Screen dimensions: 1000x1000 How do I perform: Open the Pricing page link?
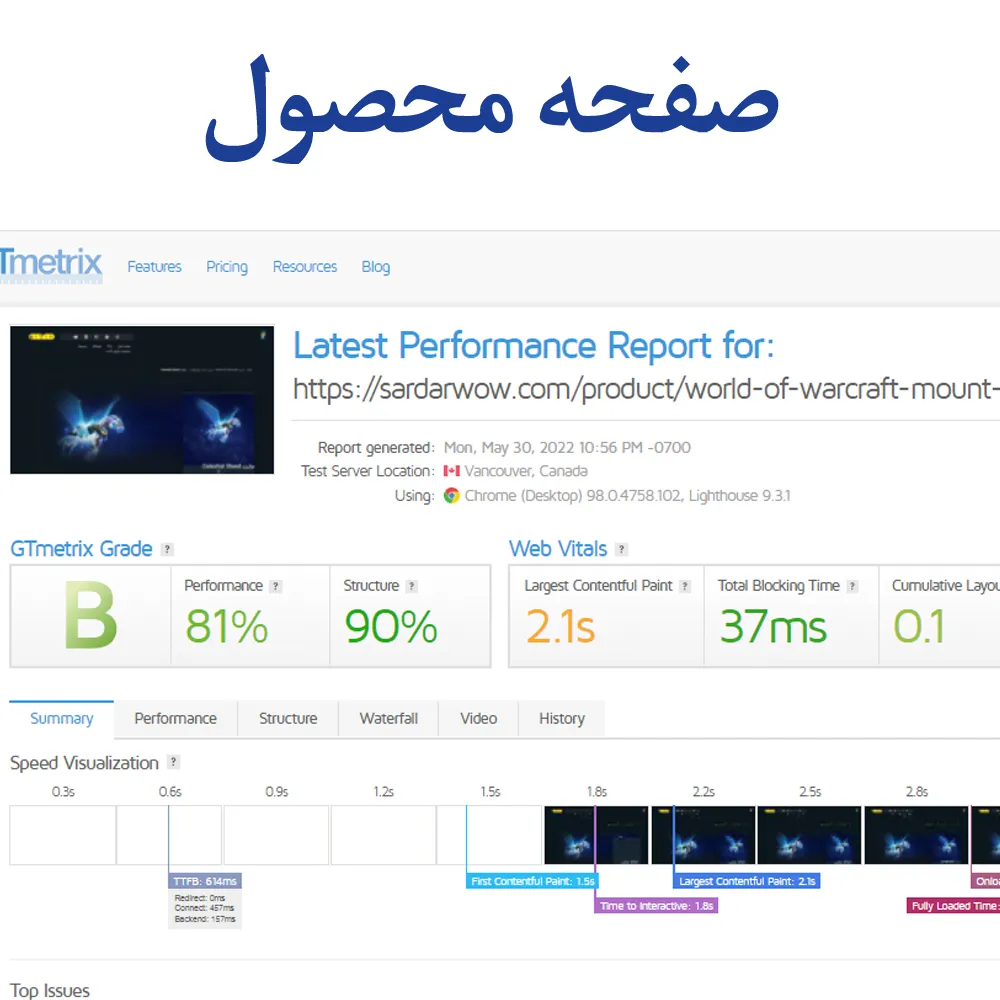click(227, 267)
